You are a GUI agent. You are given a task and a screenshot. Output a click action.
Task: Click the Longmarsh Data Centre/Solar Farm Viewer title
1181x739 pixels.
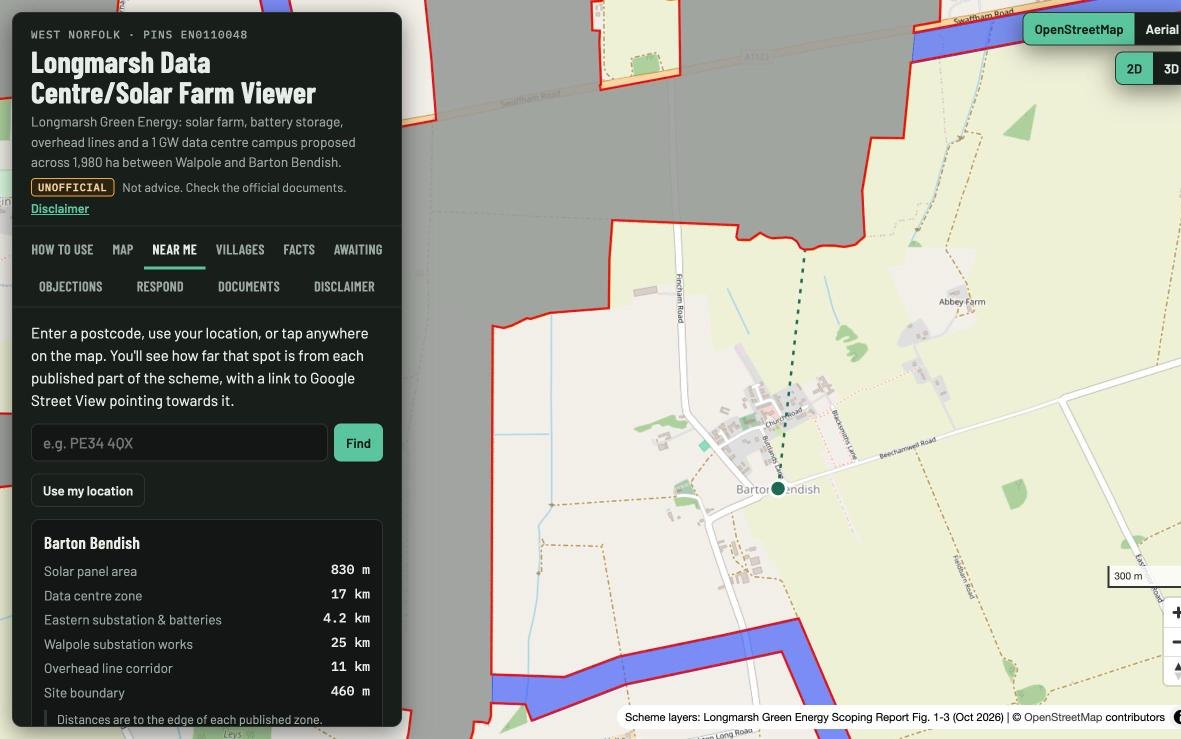click(x=173, y=78)
